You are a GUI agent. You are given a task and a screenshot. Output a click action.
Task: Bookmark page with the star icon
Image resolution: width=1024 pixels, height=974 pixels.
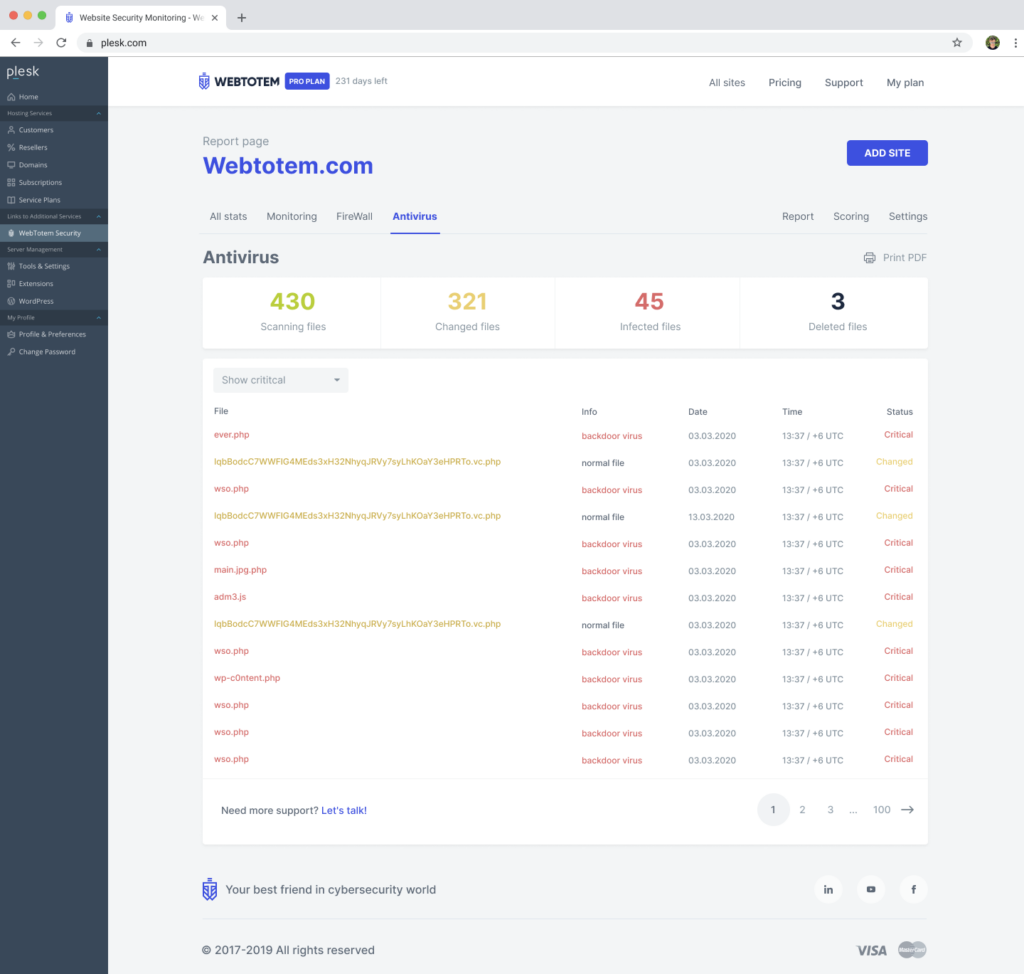[x=957, y=43]
